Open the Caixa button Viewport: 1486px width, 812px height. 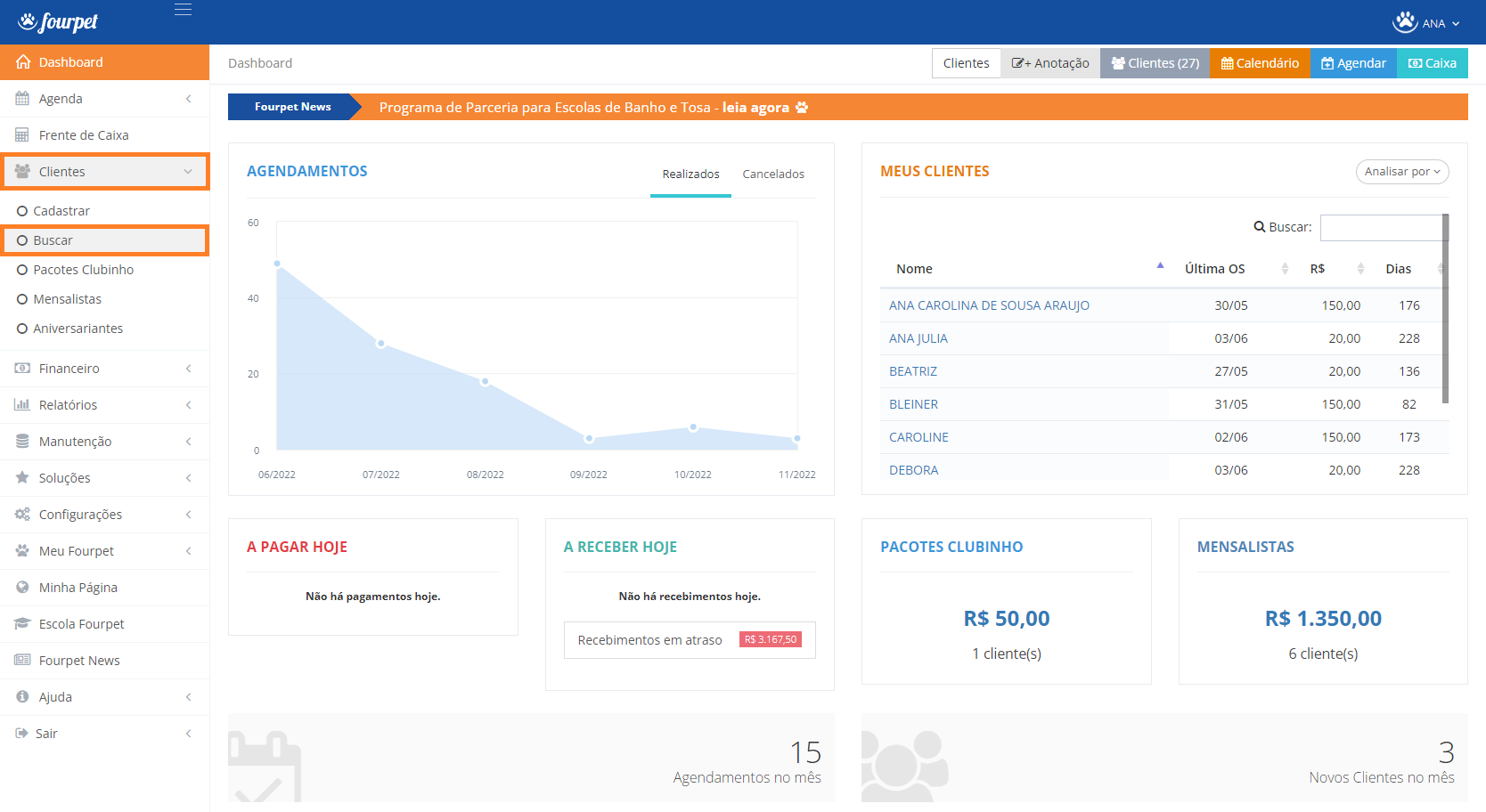point(1433,63)
